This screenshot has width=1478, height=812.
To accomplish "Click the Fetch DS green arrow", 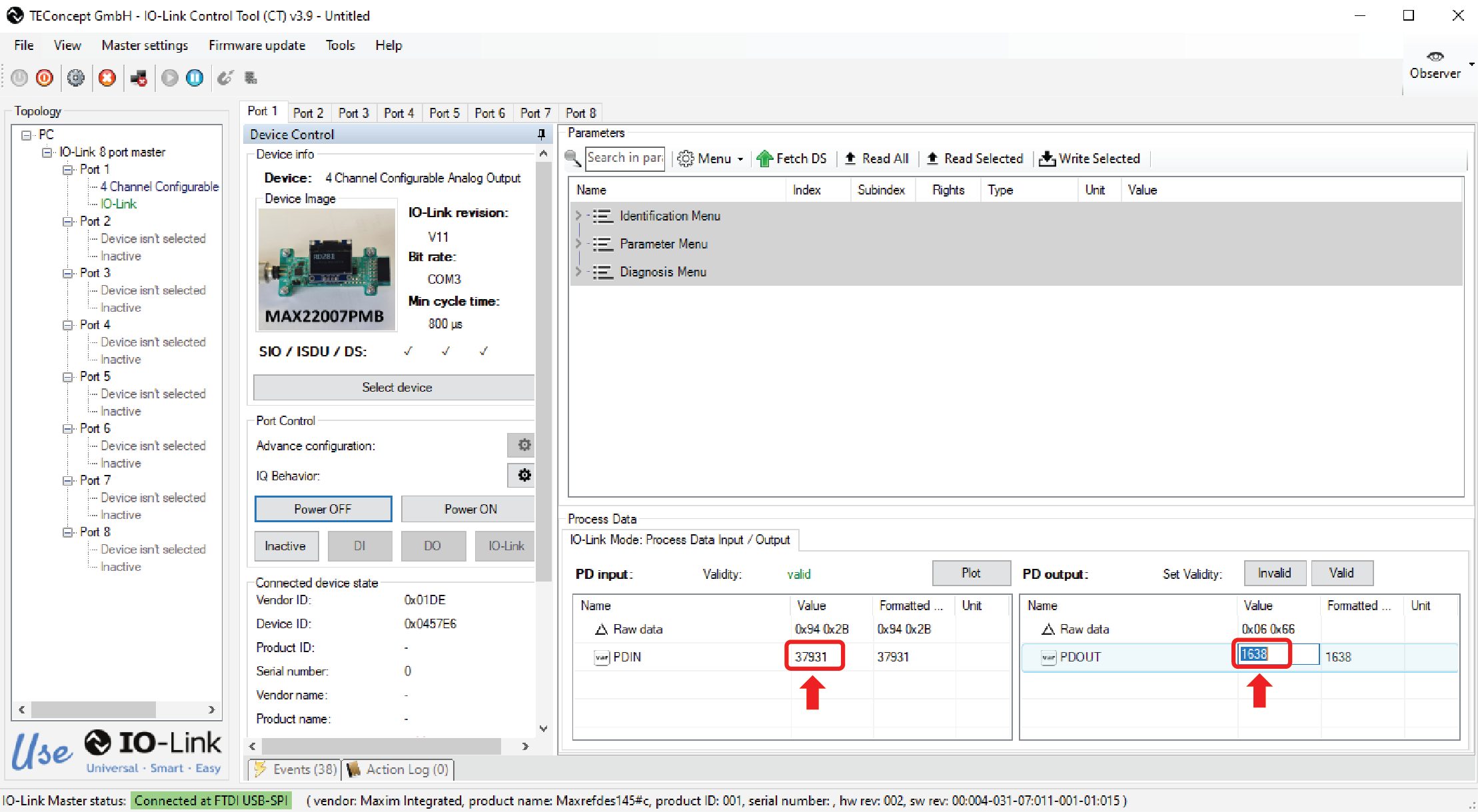I will pyautogui.click(x=764, y=159).
